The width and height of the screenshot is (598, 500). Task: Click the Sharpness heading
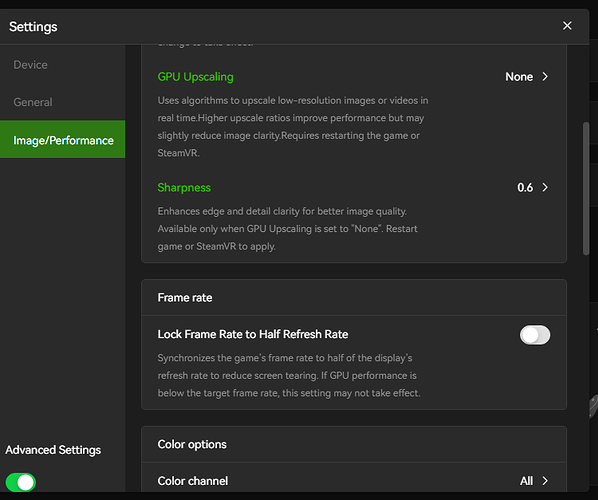[184, 187]
